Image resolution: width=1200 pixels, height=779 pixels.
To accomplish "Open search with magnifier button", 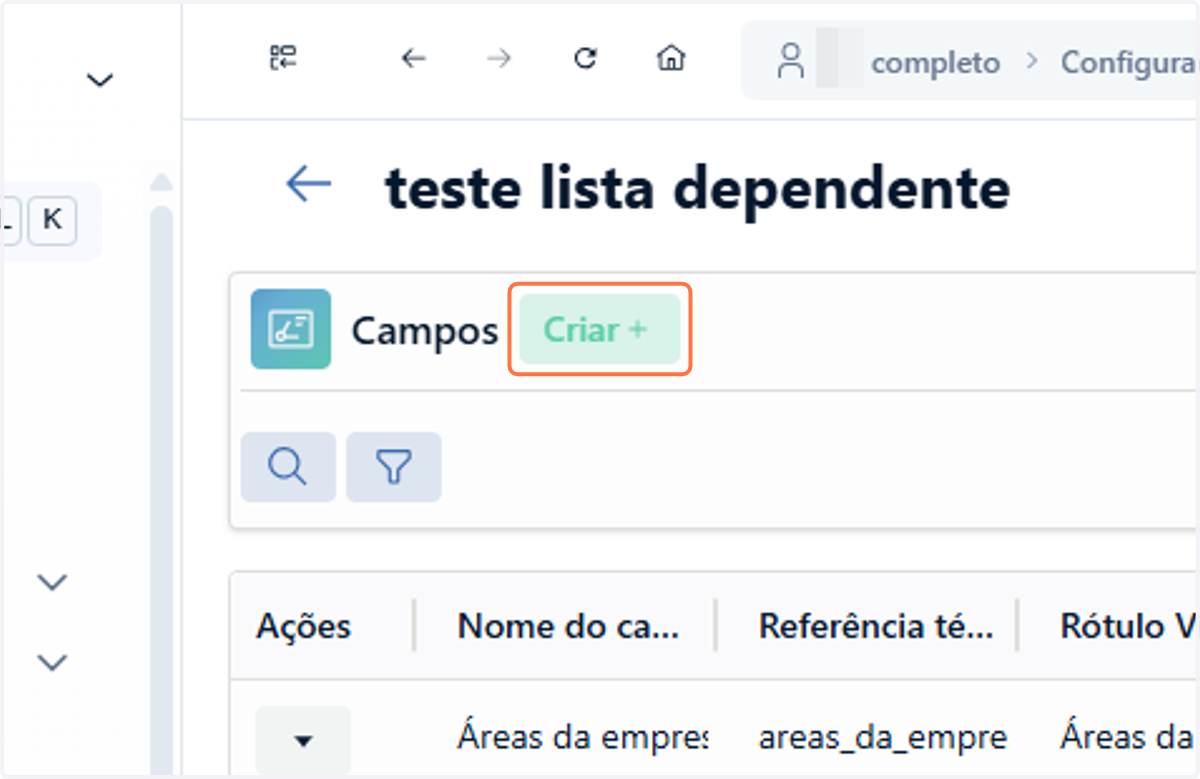I will (288, 467).
